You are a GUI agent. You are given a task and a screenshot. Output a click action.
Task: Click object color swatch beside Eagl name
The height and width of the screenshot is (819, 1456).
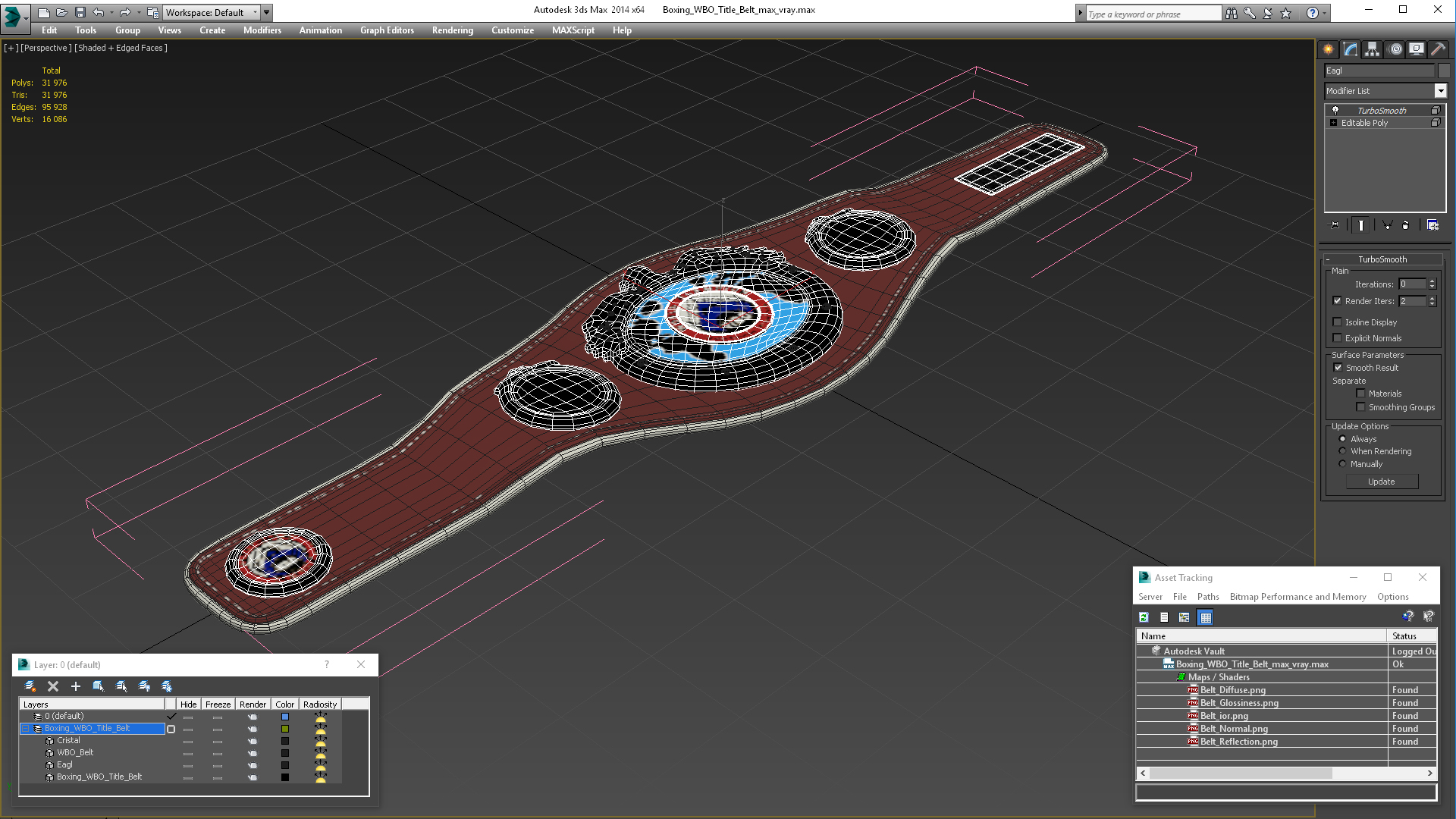pyautogui.click(x=1444, y=71)
